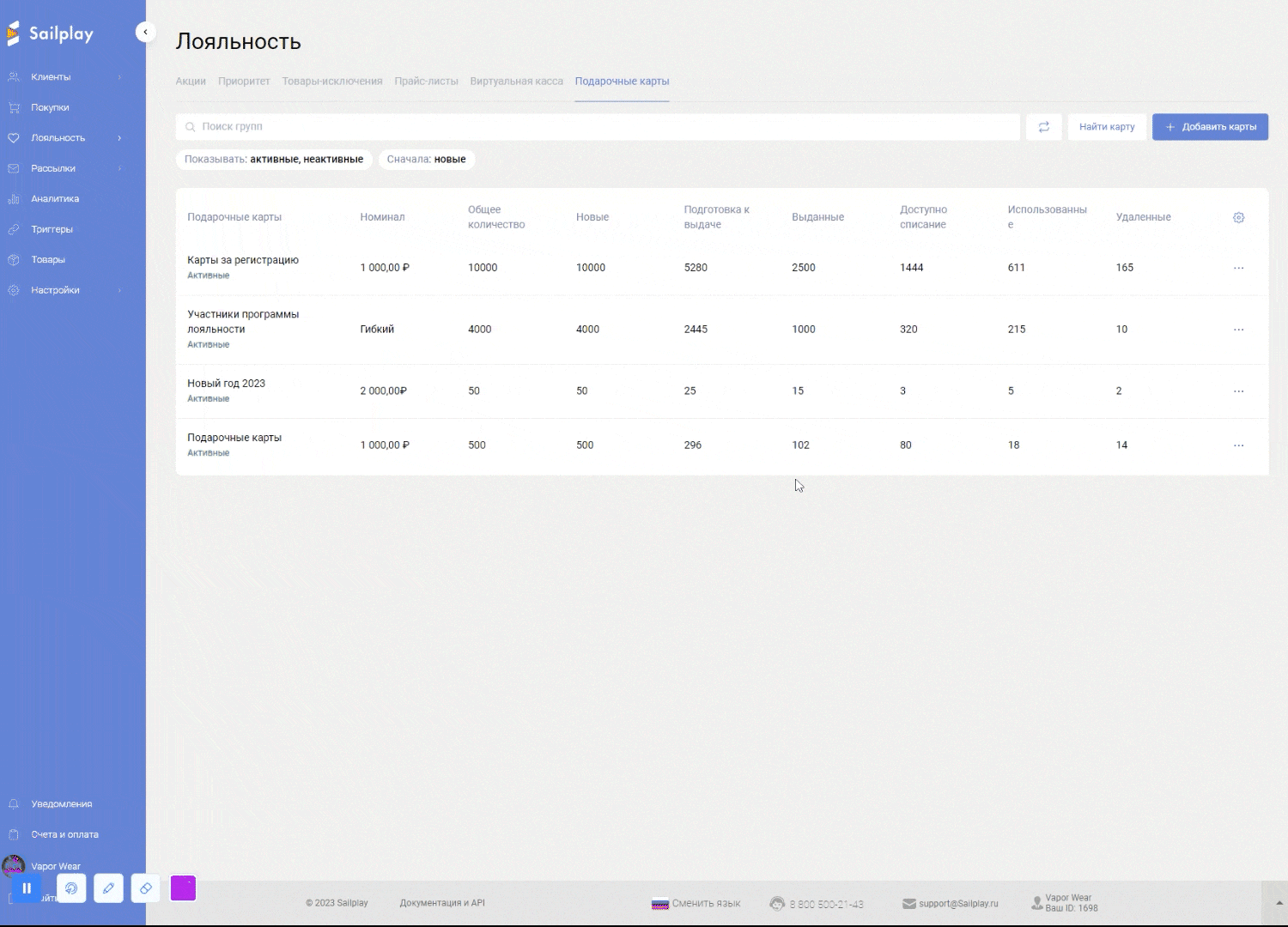Collapse the left sidebar
Viewport: 1288px width, 927px height.
(x=145, y=32)
